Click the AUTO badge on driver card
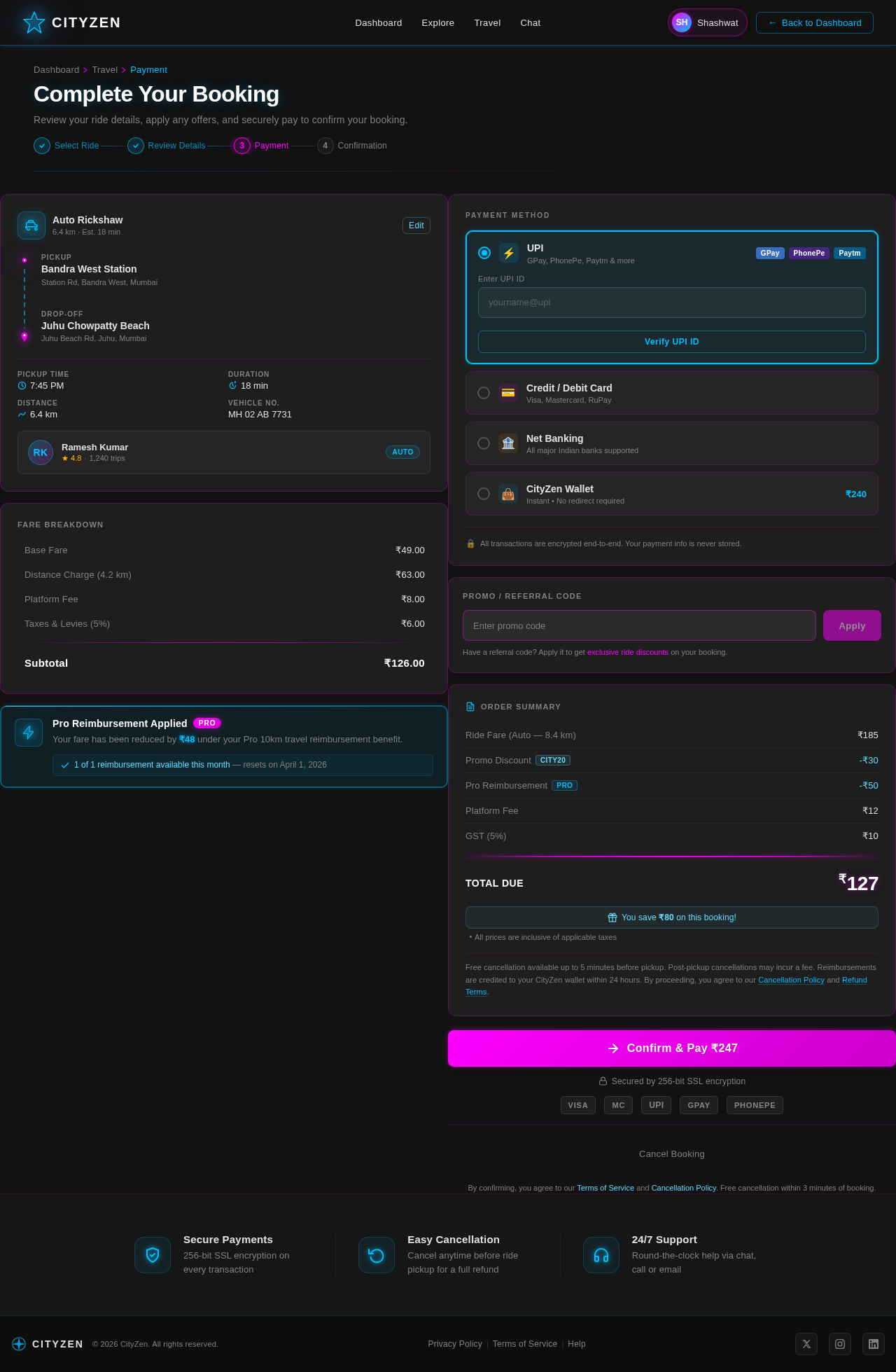This screenshot has width=896, height=1372. click(402, 452)
